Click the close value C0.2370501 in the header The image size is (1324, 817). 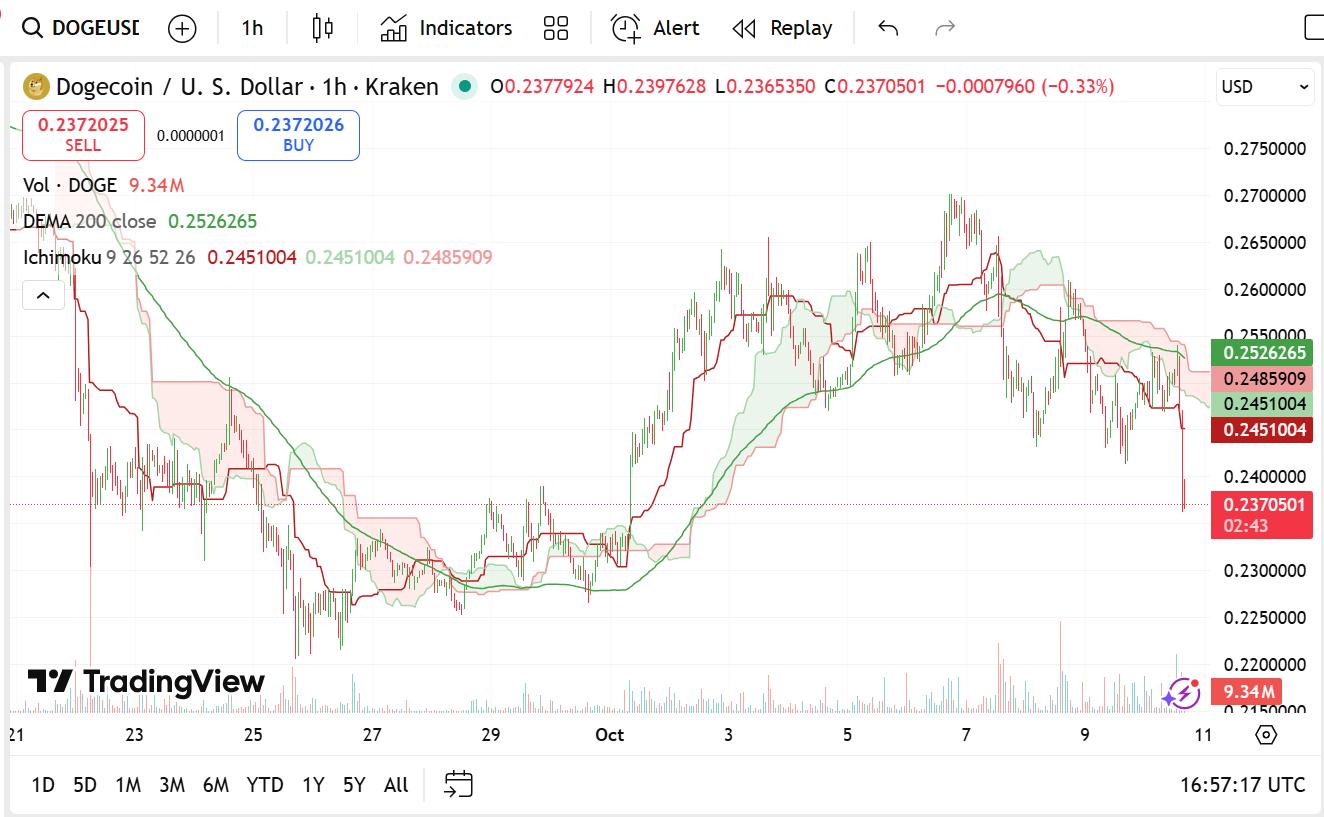(x=875, y=87)
